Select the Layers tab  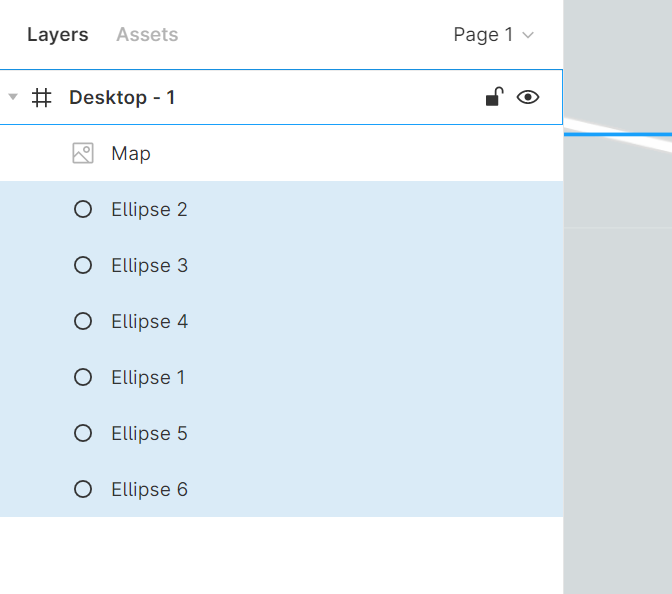coord(57,34)
